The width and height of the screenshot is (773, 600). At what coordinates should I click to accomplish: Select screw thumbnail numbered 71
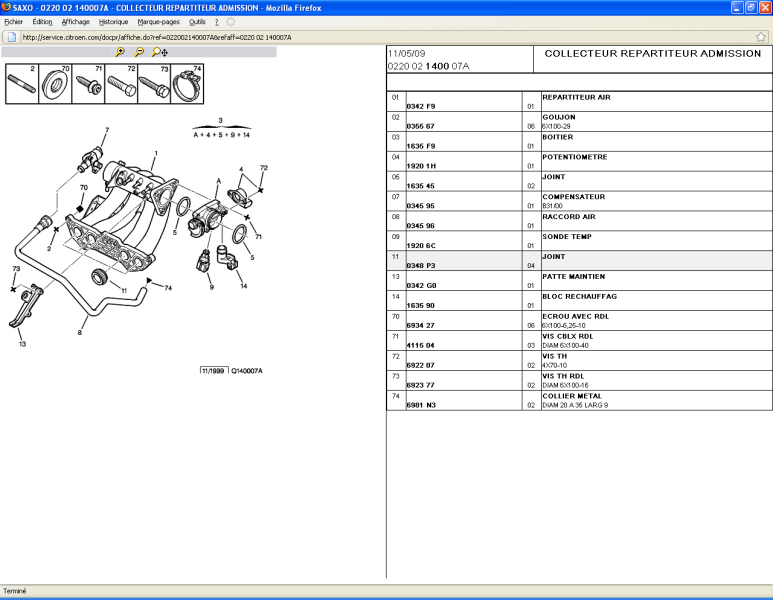[x=88, y=83]
